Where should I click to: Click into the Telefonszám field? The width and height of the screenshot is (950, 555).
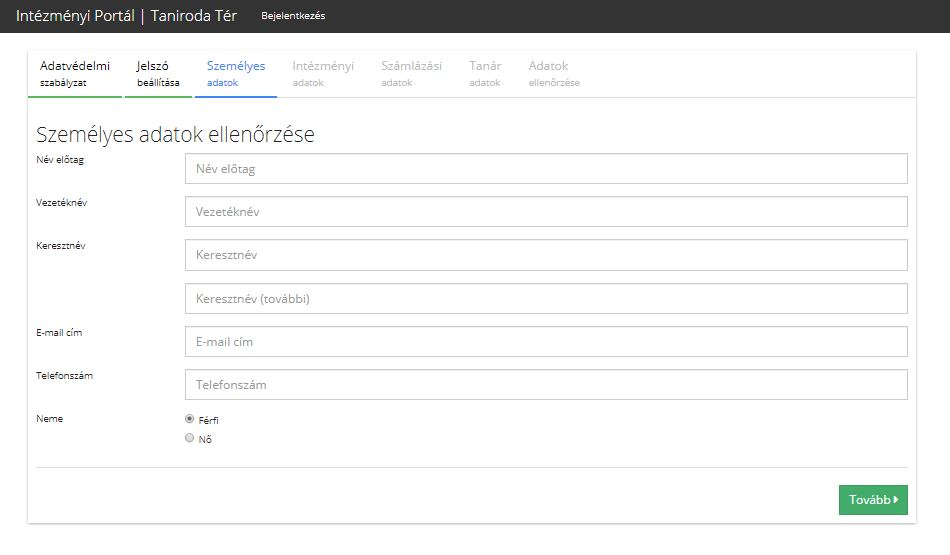tap(546, 385)
